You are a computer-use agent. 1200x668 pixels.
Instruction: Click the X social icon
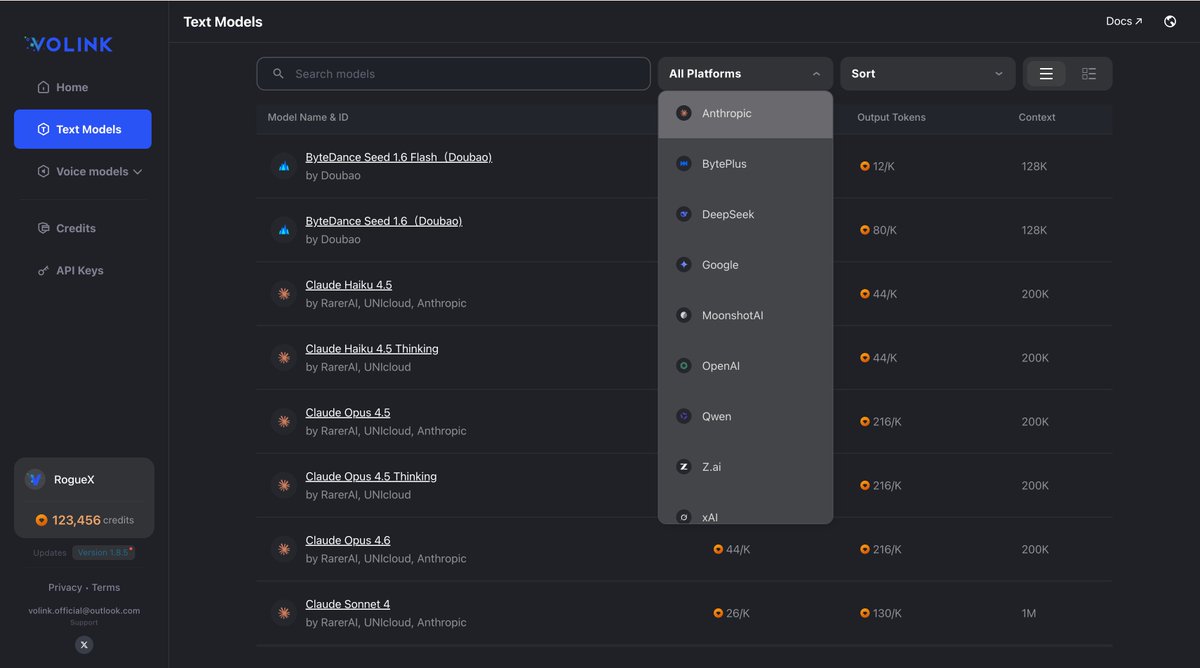[84, 645]
